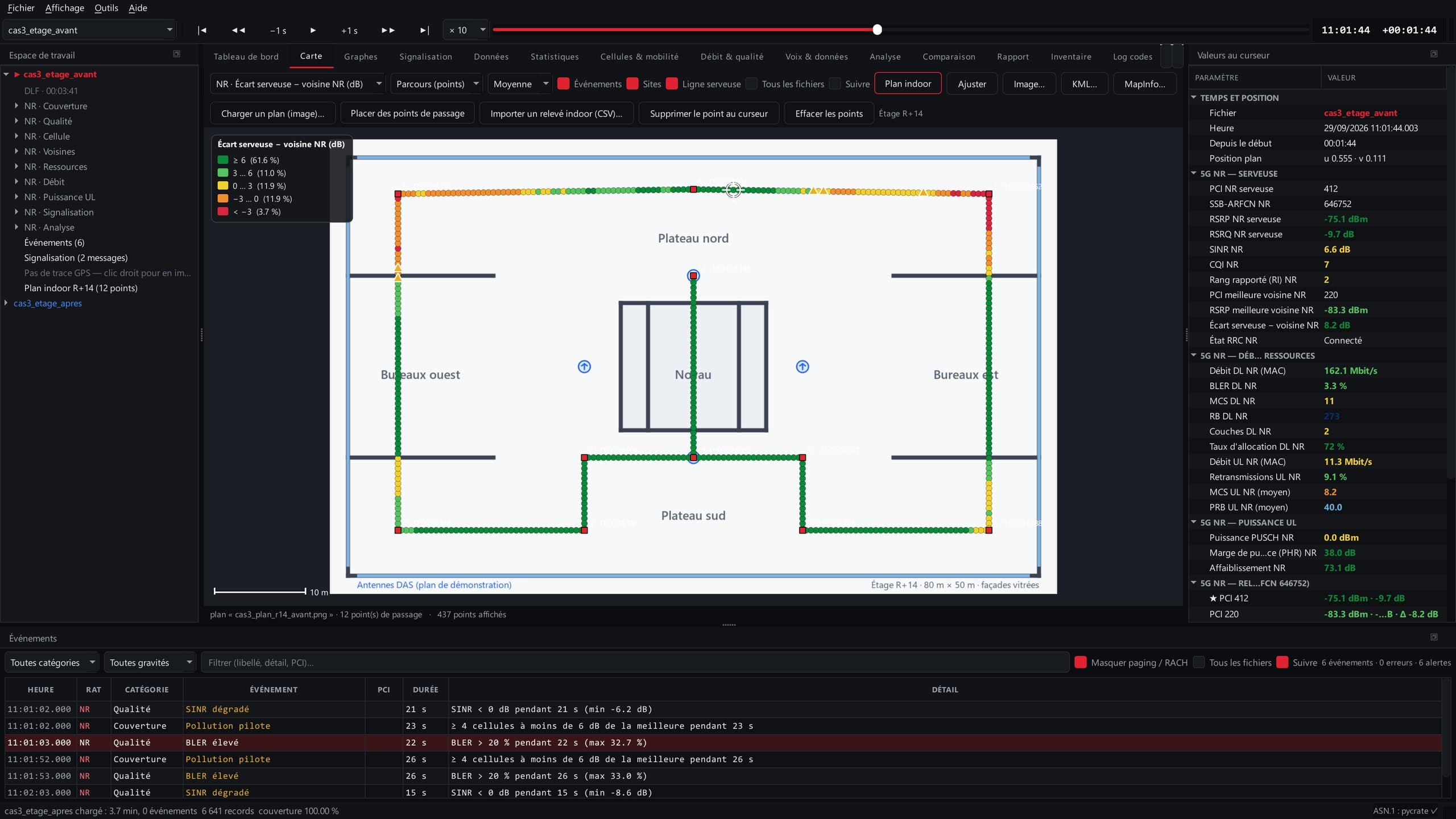
Task: Jump to end of recording
Action: (424, 30)
